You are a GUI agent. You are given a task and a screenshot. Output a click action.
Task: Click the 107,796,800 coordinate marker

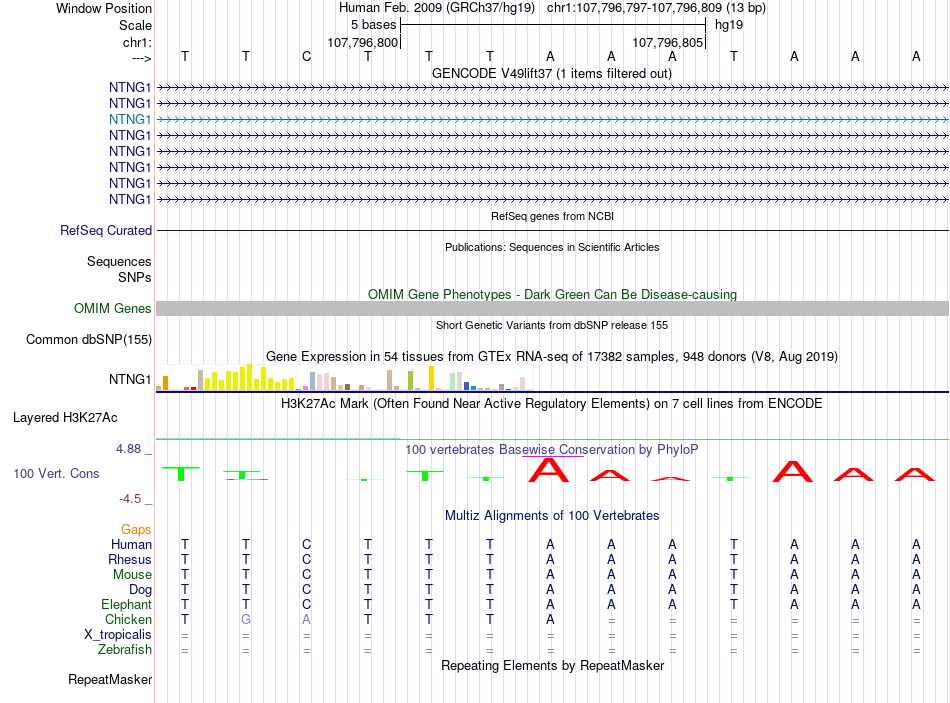pyautogui.click(x=362, y=42)
